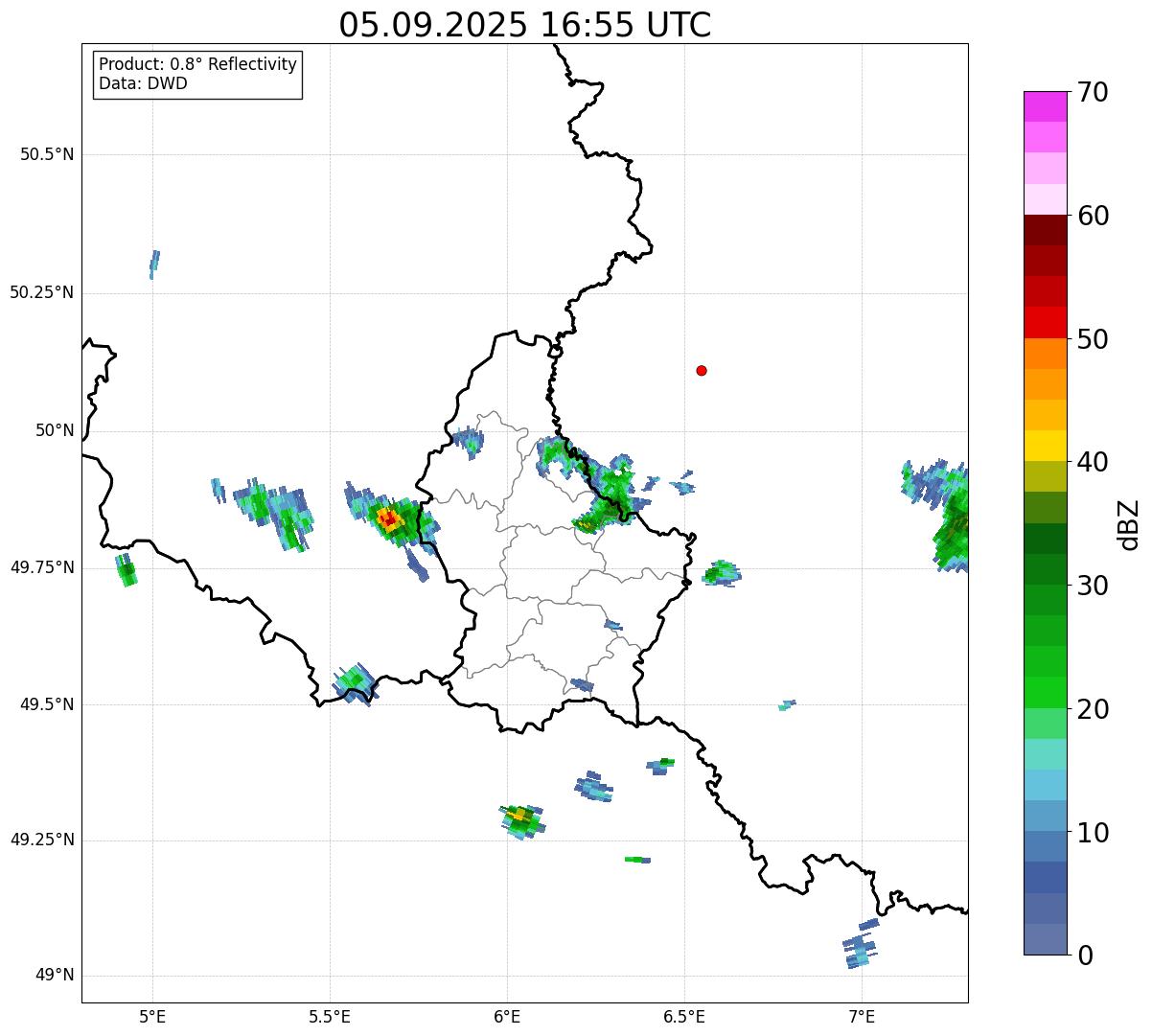The image size is (1152, 1036).
Task: Click the colorbar tick label 40
Action: click(x=1092, y=462)
